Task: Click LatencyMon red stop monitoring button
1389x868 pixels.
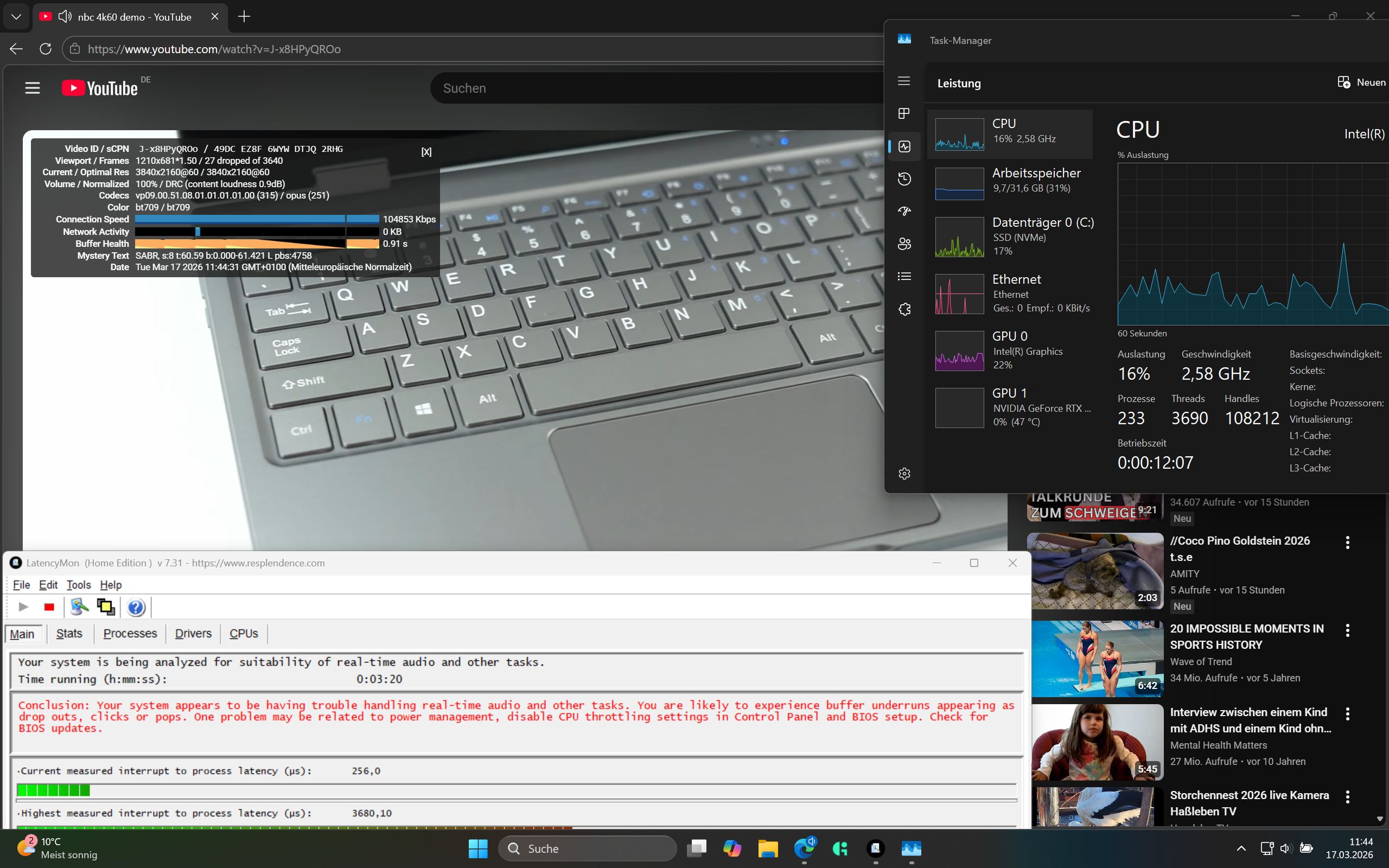Action: pos(49,607)
